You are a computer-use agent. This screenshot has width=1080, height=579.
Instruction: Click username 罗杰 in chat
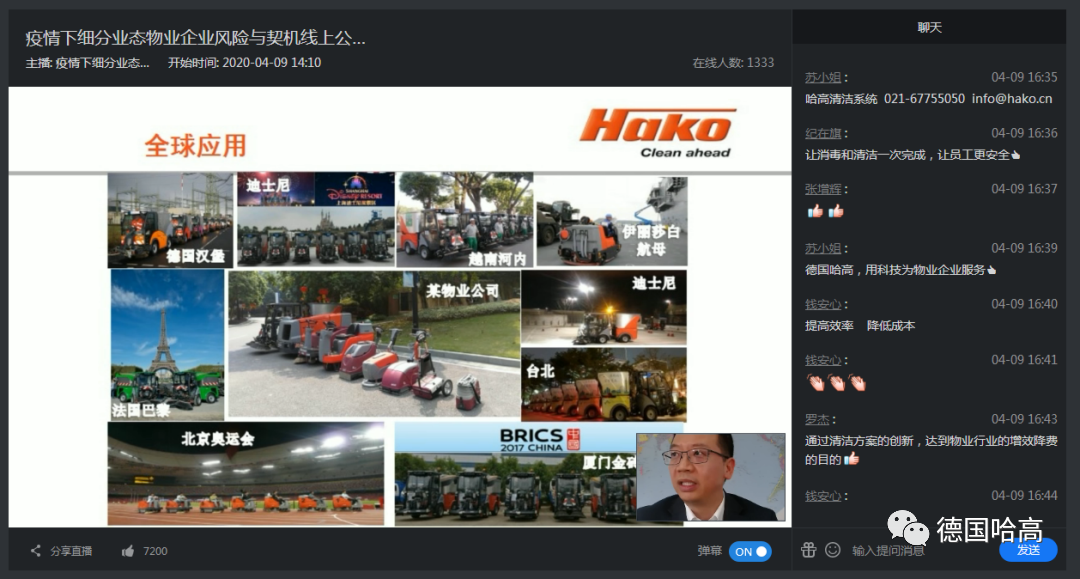pos(818,419)
